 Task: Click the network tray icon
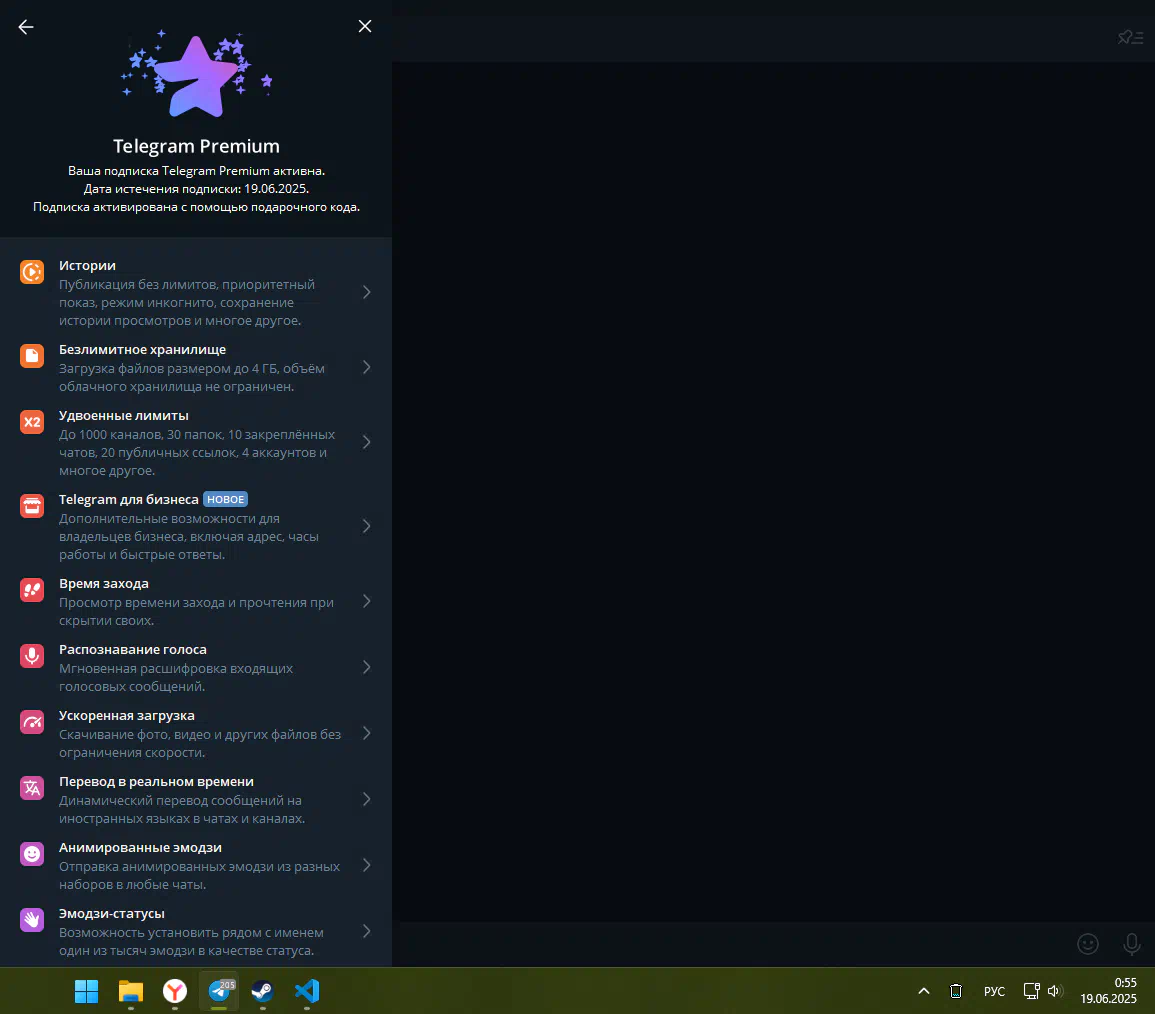coord(1031,991)
